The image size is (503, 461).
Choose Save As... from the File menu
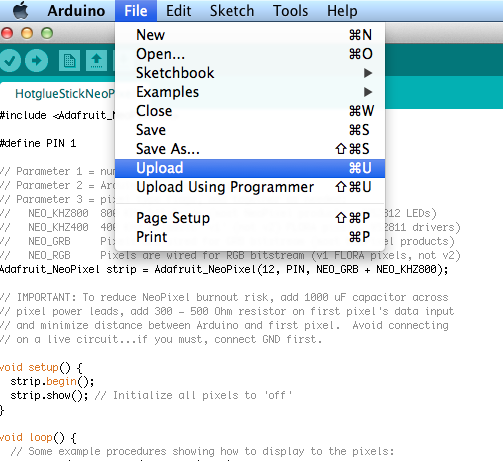tap(250, 149)
